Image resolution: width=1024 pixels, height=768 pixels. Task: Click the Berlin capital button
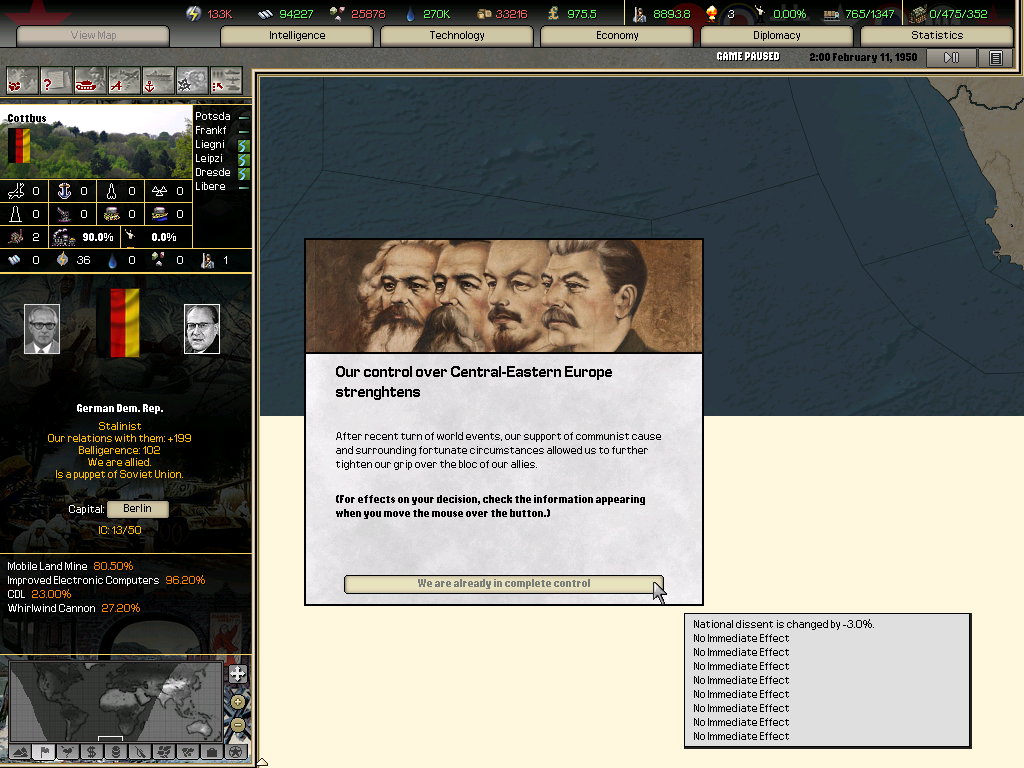(x=137, y=509)
